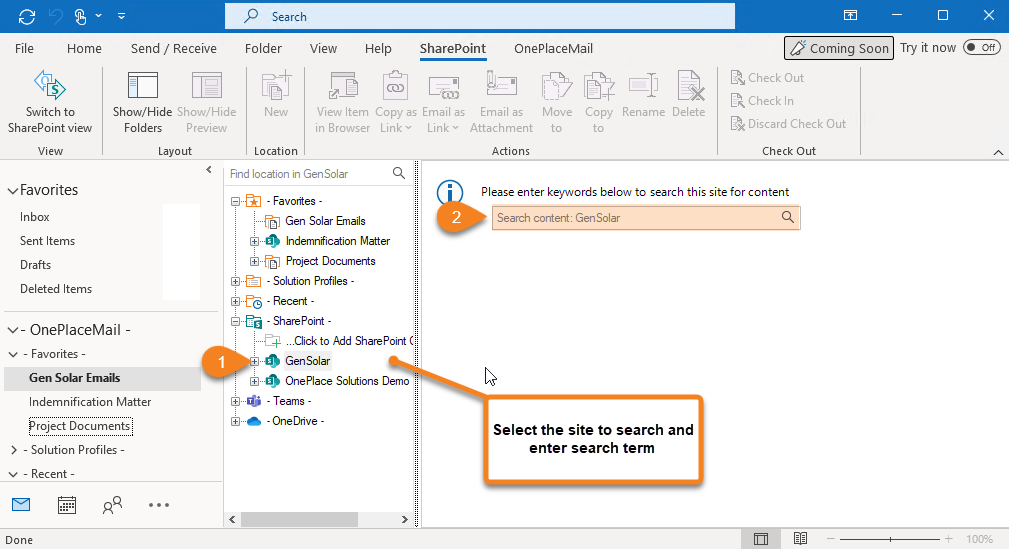Click more navigation options ellipsis
1009x549 pixels.
click(158, 505)
